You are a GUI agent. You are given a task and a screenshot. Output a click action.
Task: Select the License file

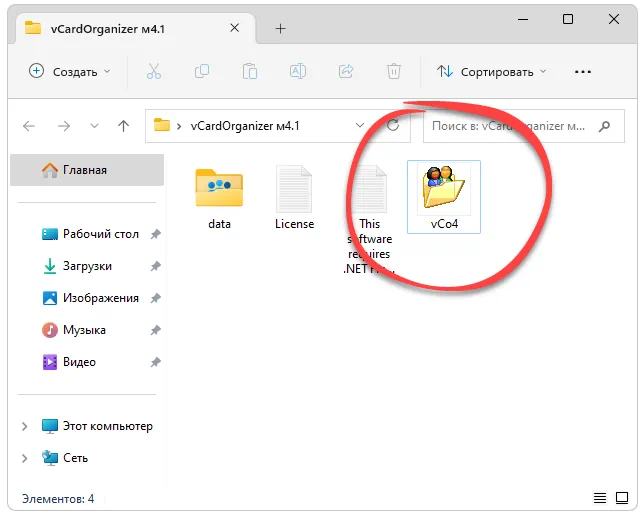pos(294,198)
